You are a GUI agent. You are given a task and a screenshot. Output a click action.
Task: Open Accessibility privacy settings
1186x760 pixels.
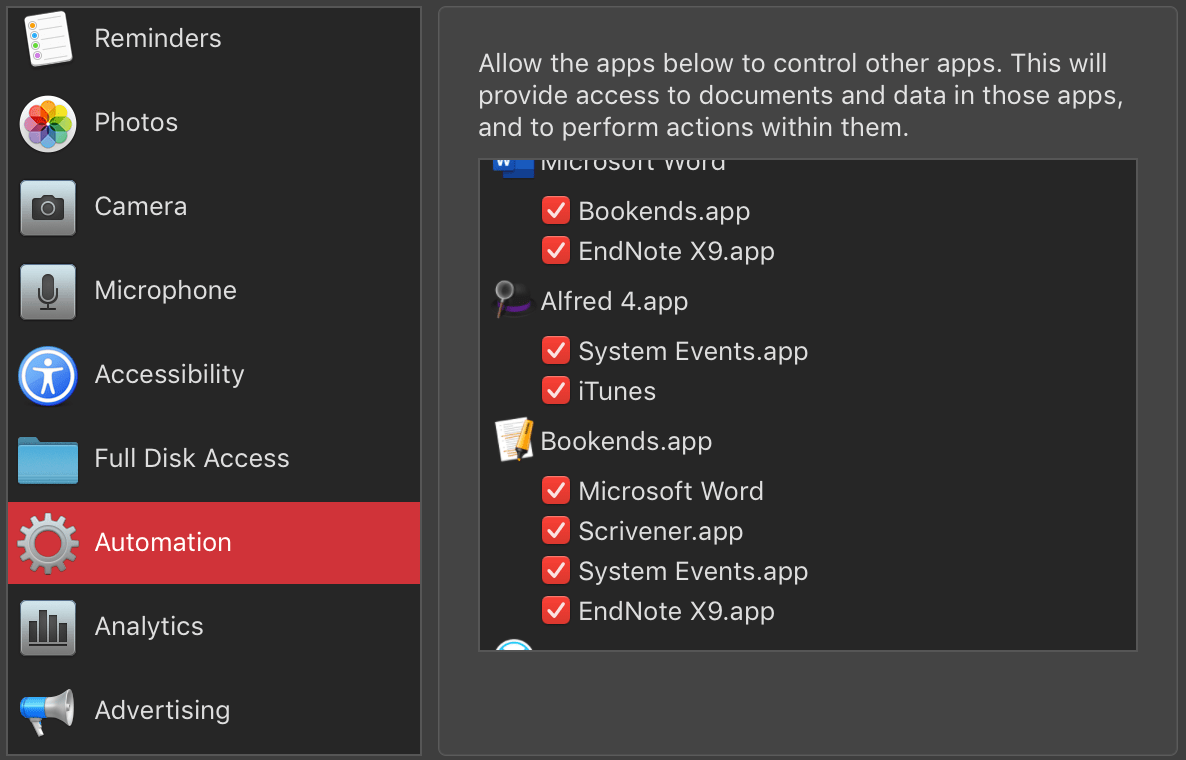[214, 375]
